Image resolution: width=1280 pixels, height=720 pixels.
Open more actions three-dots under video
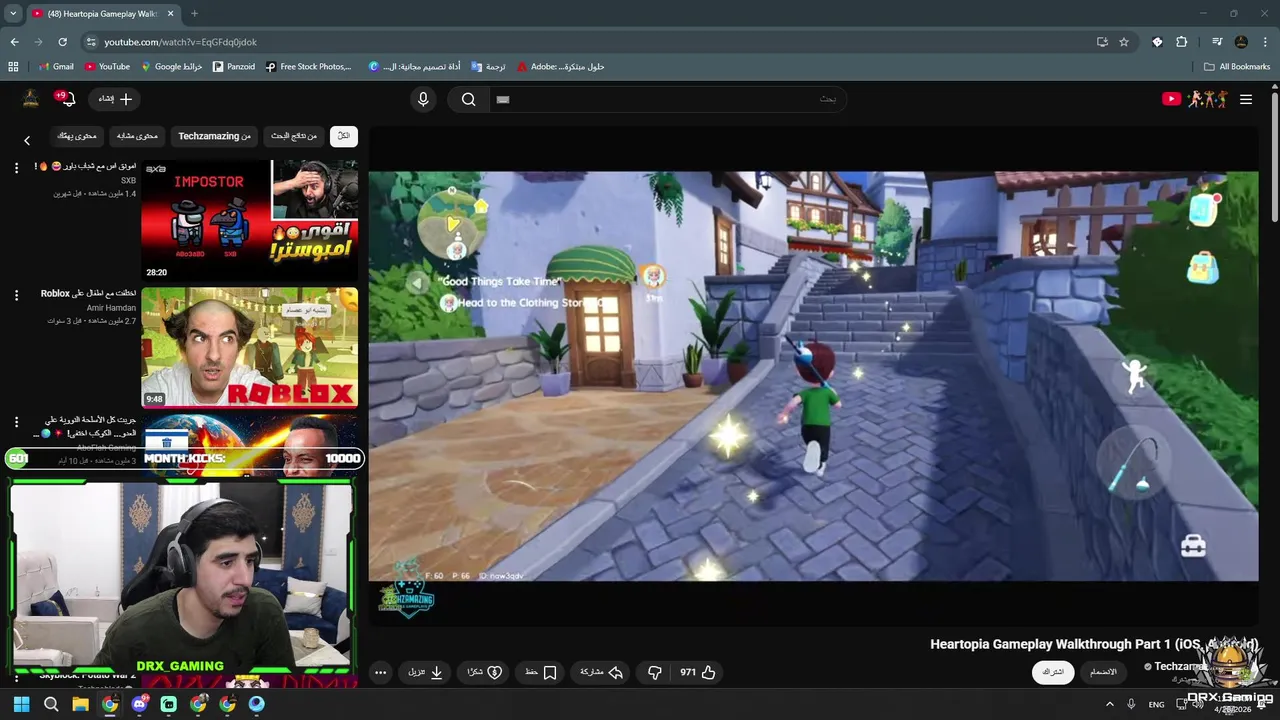[381, 672]
